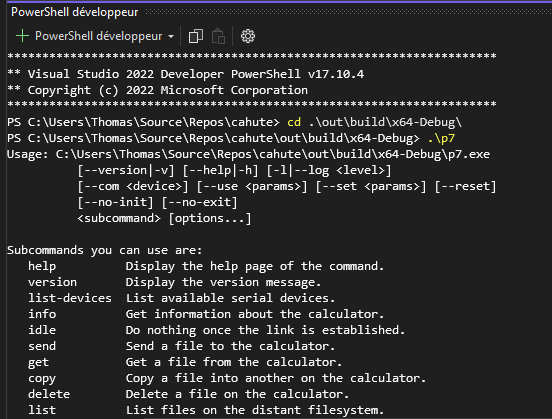Click the '.\out\build\x64-Debug\' path argument

[x=385, y=122]
